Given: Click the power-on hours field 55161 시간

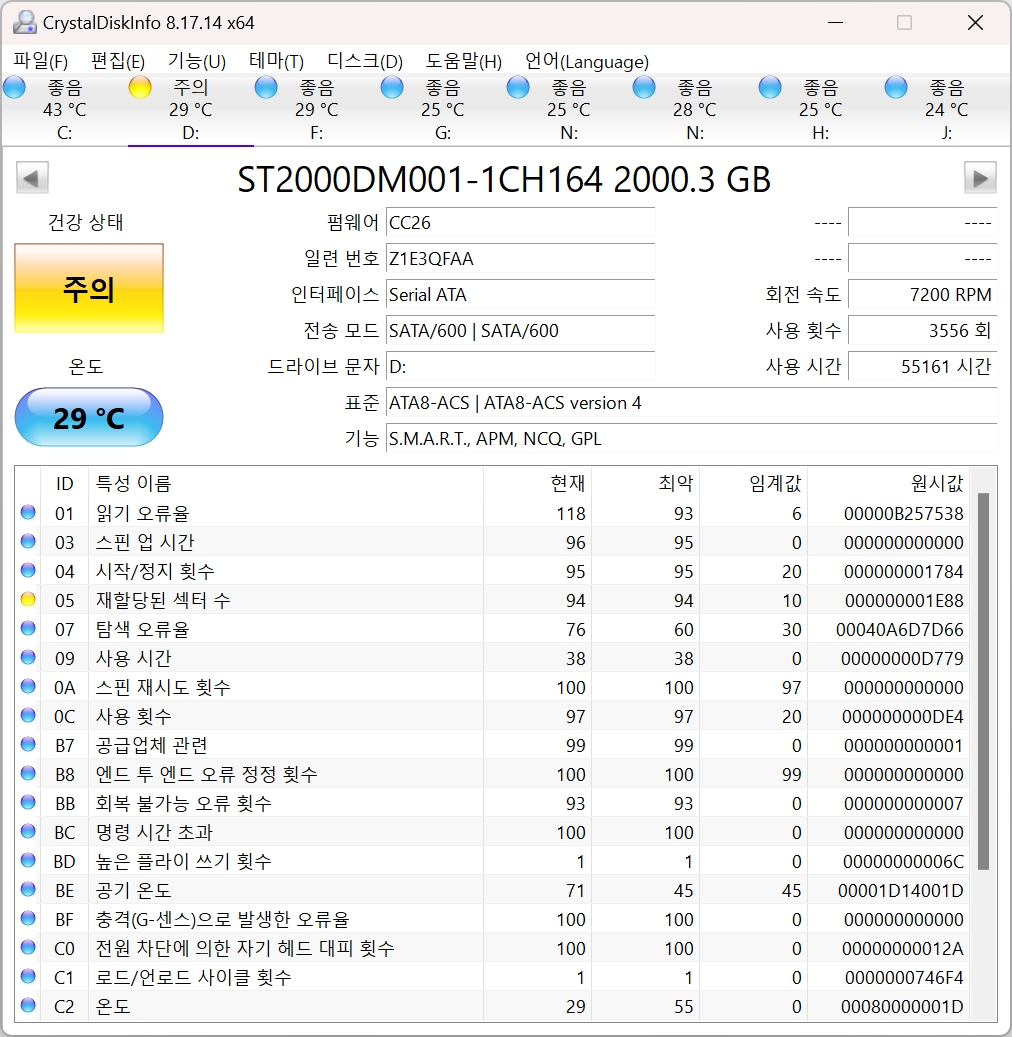Looking at the screenshot, I should click(x=922, y=366).
